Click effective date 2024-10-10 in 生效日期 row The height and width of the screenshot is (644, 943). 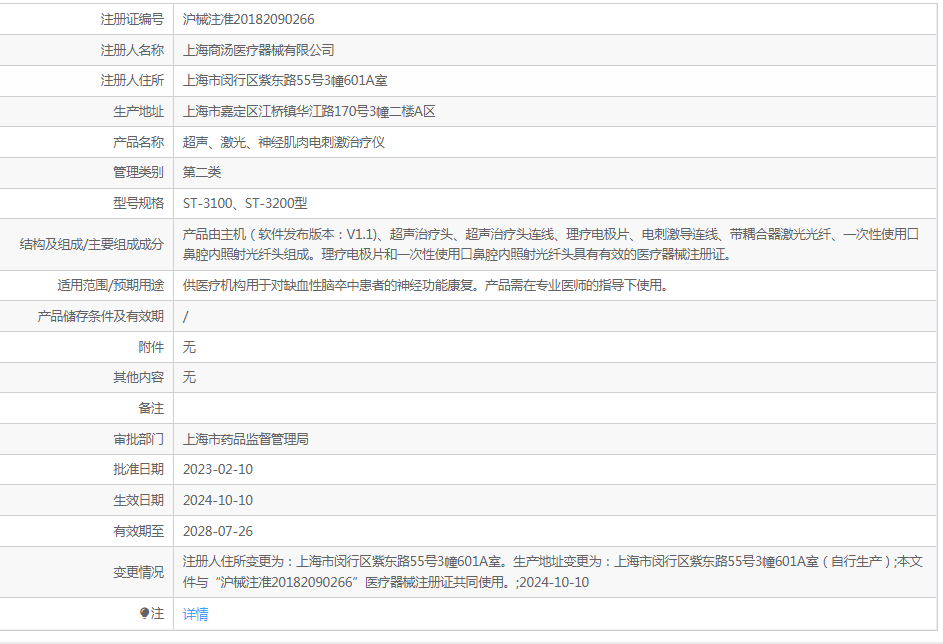[x=218, y=500]
